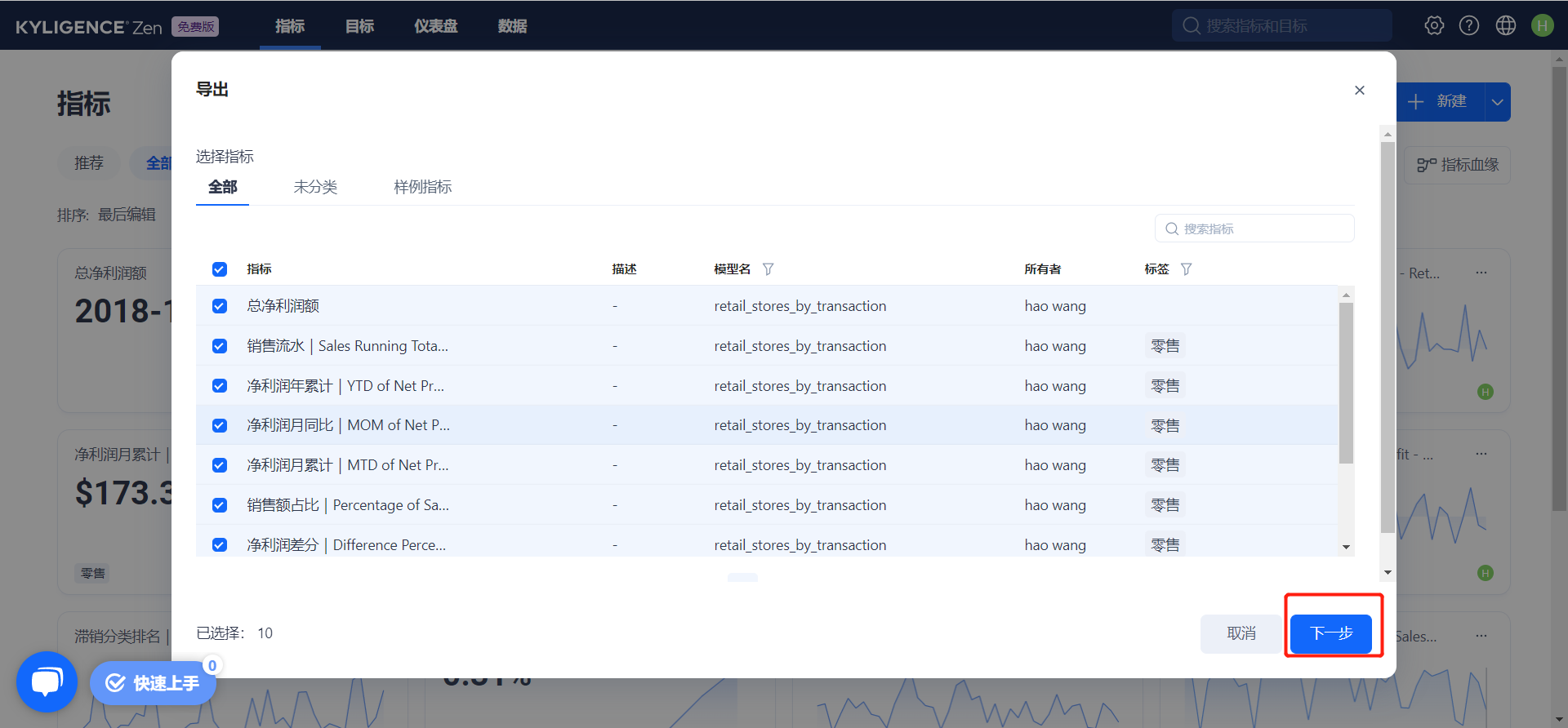Uncheck the 净利润差分 Difference checkbox

[x=220, y=544]
